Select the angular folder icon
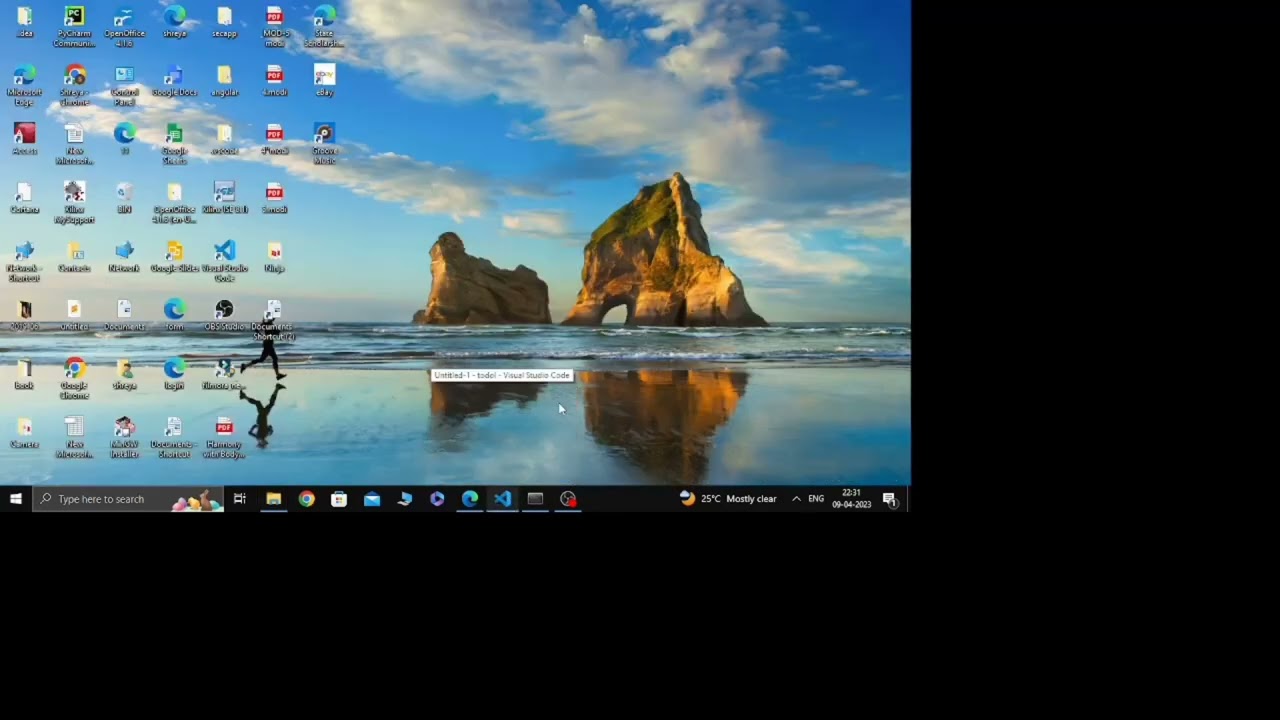 pyautogui.click(x=224, y=81)
